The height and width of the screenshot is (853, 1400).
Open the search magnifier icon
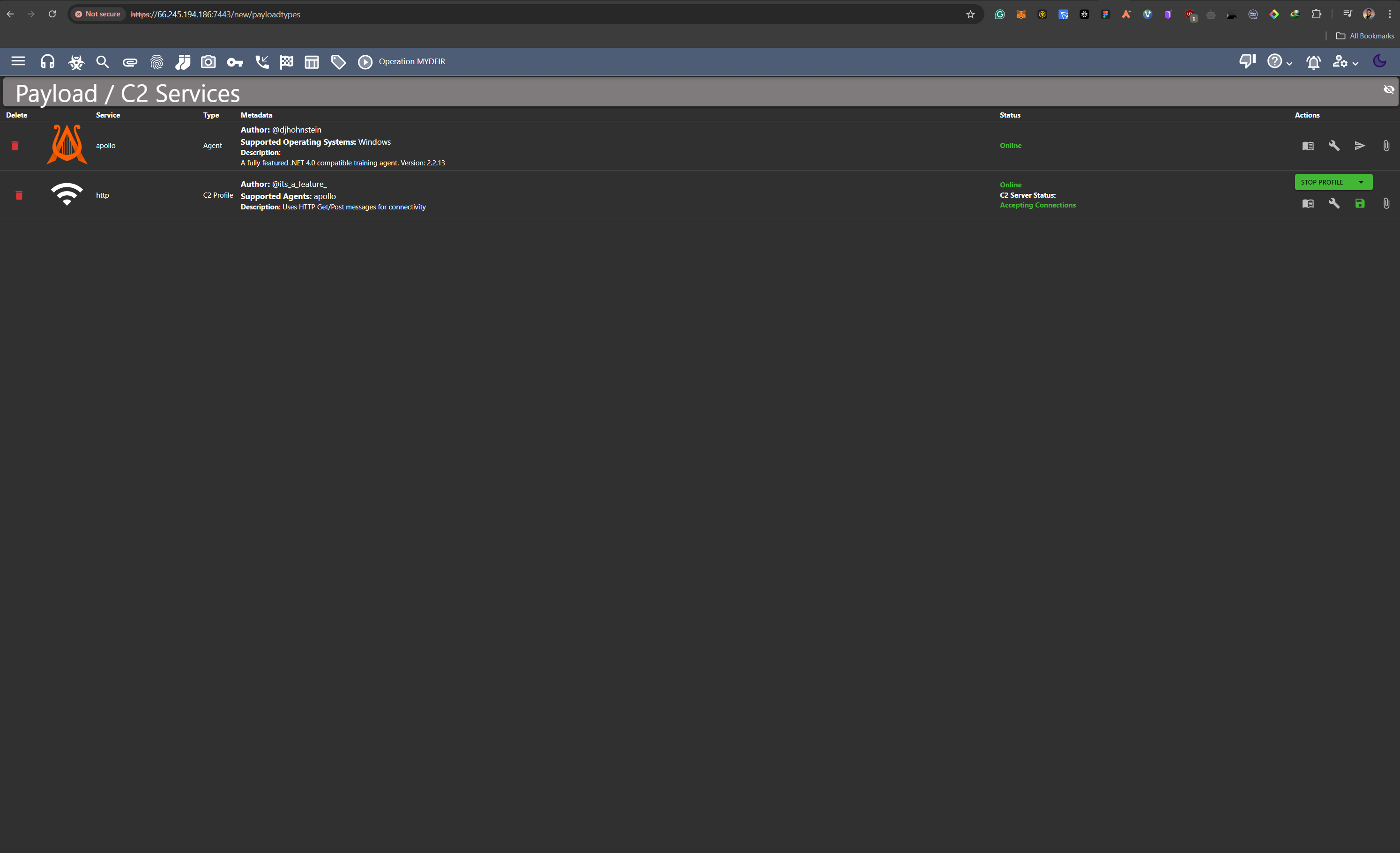tap(102, 61)
